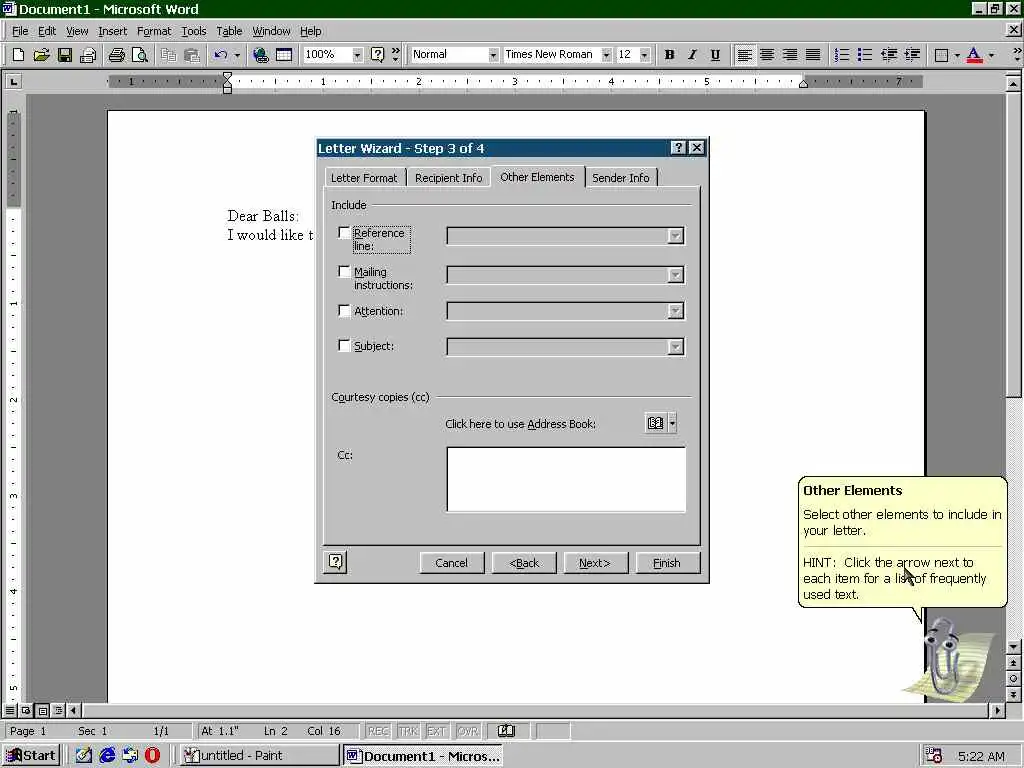Viewport: 1024px width, 768px height.
Task: Toggle TRK track changes in status bar
Action: (408, 731)
